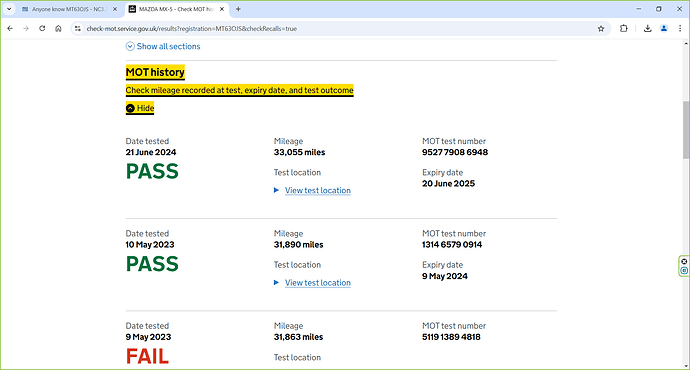Click 'Check mileage recorded at test' description
The width and height of the screenshot is (690, 370).
(x=239, y=90)
